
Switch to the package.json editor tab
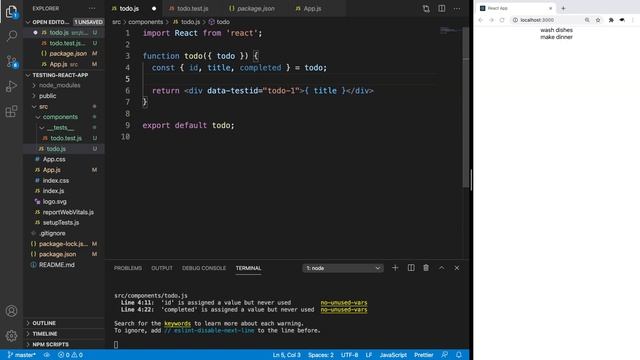click(255, 9)
